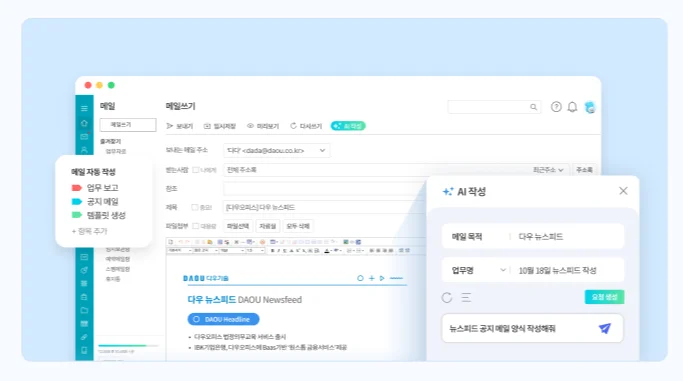Open the mail envelope icon in sidebar
Image resolution: width=683 pixels, height=381 pixels.
[x=84, y=136]
